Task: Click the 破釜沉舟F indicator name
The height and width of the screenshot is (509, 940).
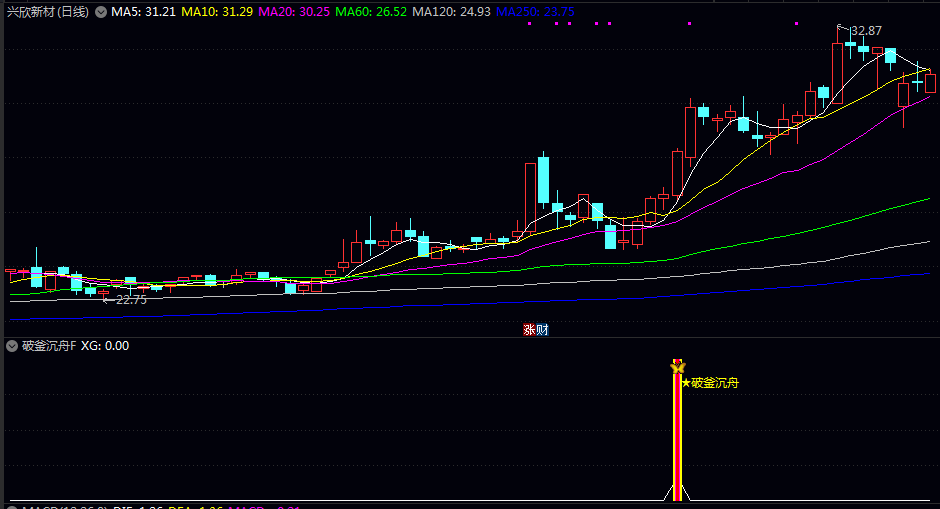Action: coord(49,346)
